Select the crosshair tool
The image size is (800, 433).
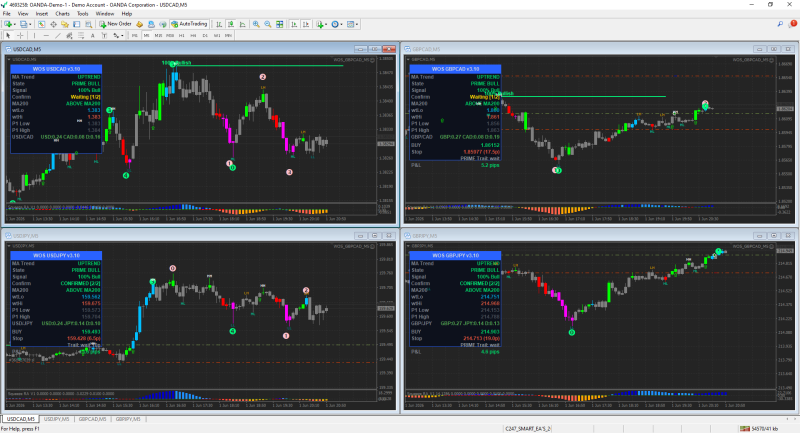(20, 36)
